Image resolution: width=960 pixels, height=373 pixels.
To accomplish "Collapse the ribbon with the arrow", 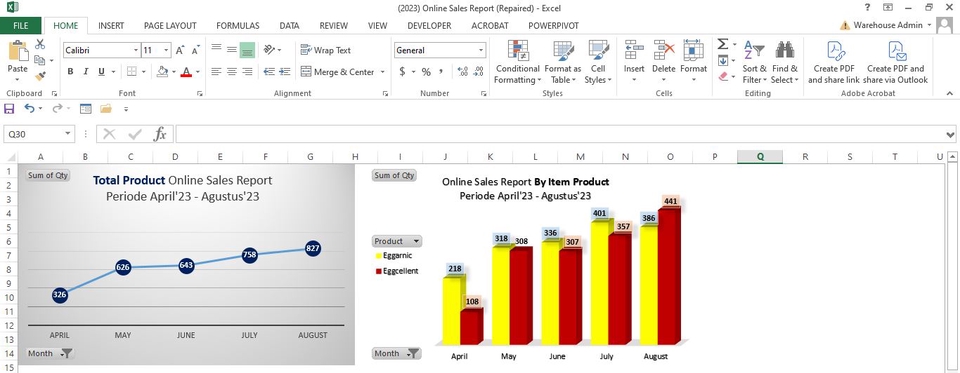I will point(950,93).
